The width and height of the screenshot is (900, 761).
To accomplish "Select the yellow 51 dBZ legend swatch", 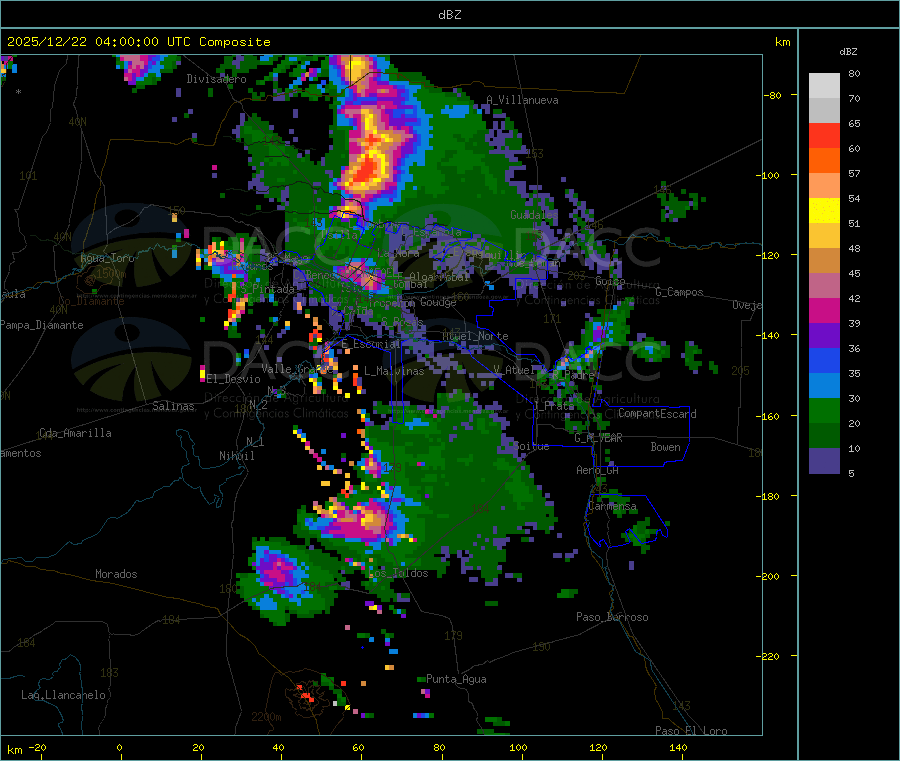I will (824, 211).
